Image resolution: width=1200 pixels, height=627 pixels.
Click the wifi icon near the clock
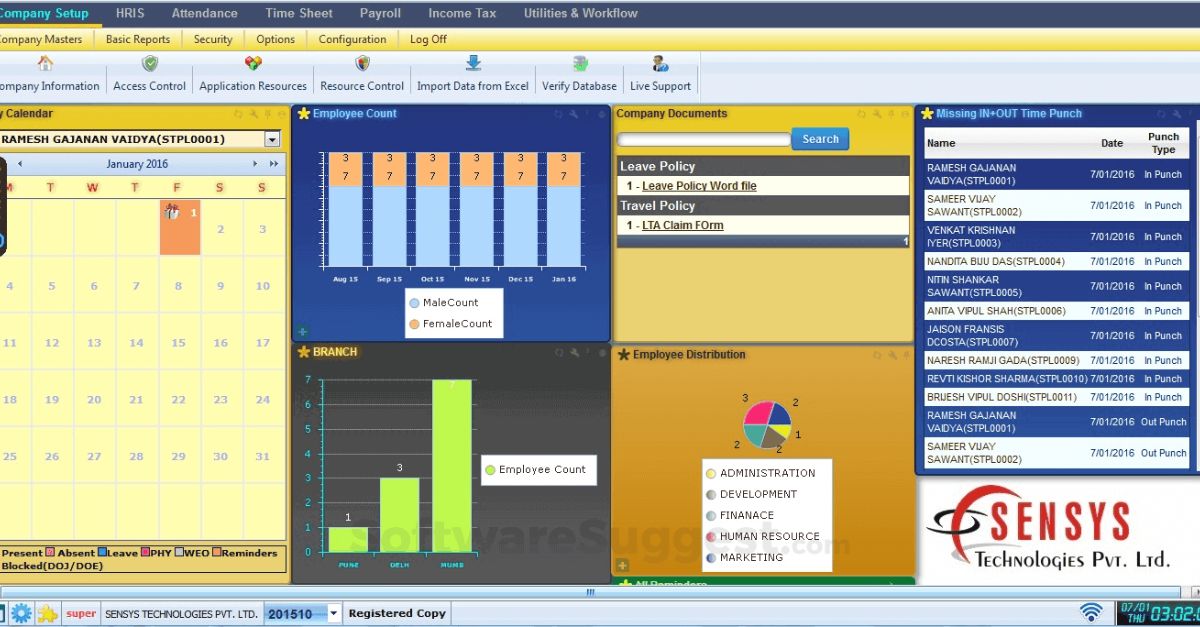[x=1090, y=612]
